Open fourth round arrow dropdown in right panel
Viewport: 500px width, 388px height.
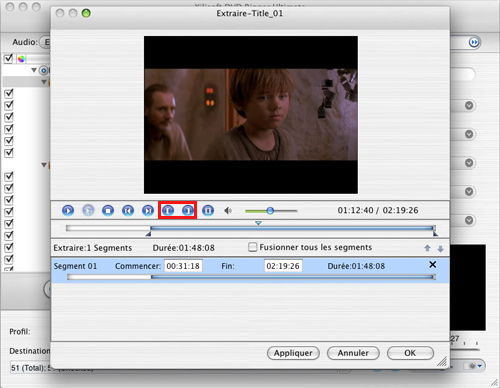(469, 192)
